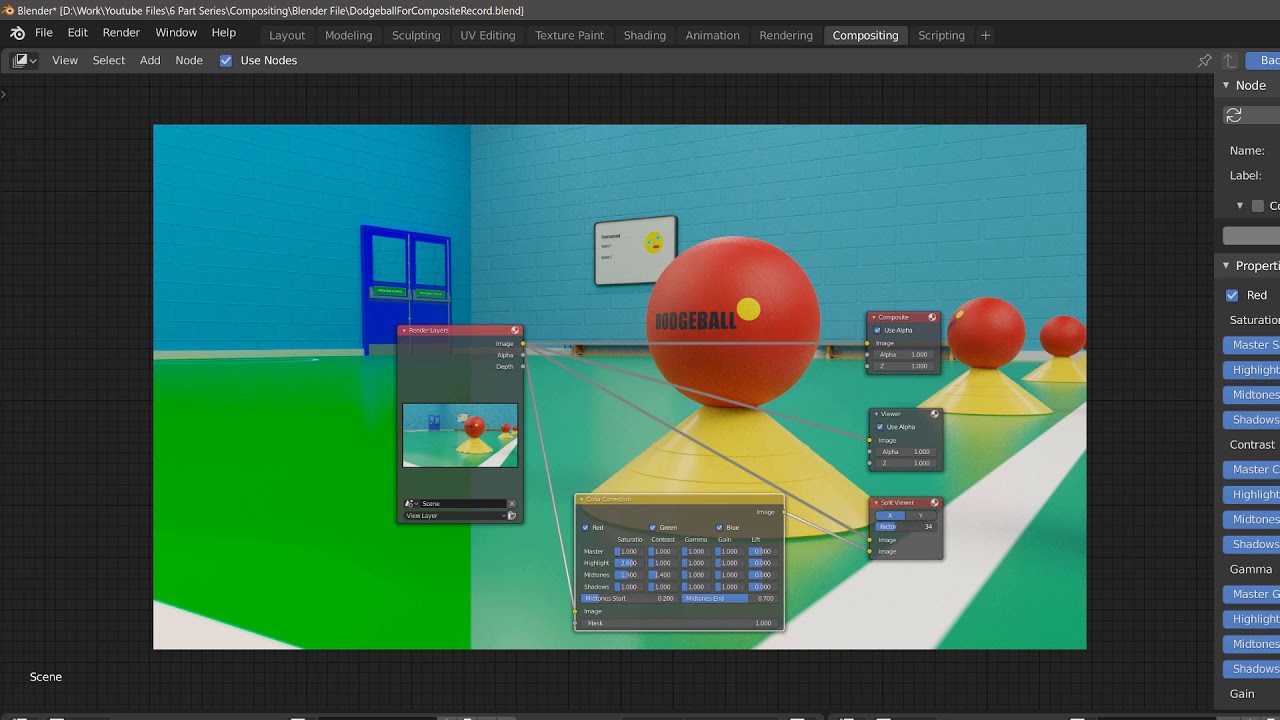Toggle Use Alpha on the Composite node
Image resolution: width=1280 pixels, height=720 pixels.
878,330
